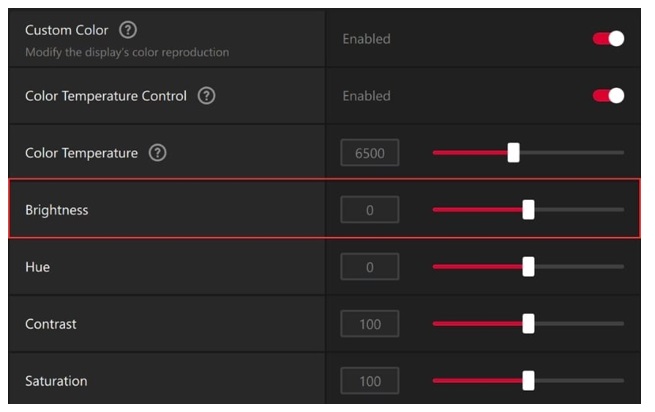The height and width of the screenshot is (412, 655).
Task: Select the Brightness row label
Action: point(56,210)
